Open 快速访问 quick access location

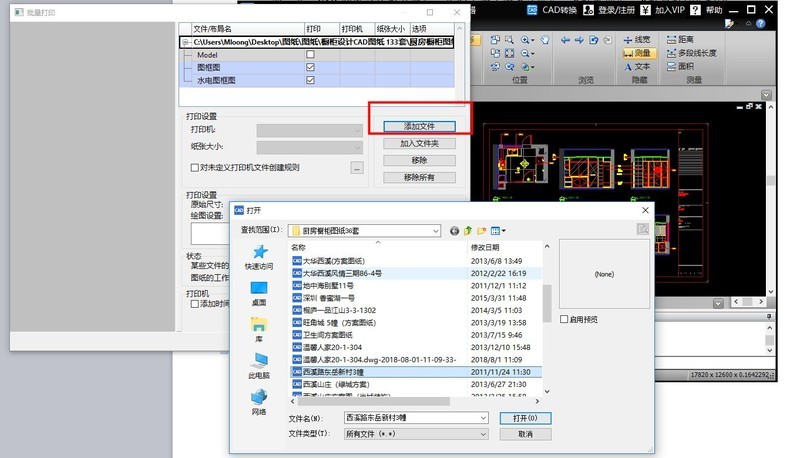(259, 258)
